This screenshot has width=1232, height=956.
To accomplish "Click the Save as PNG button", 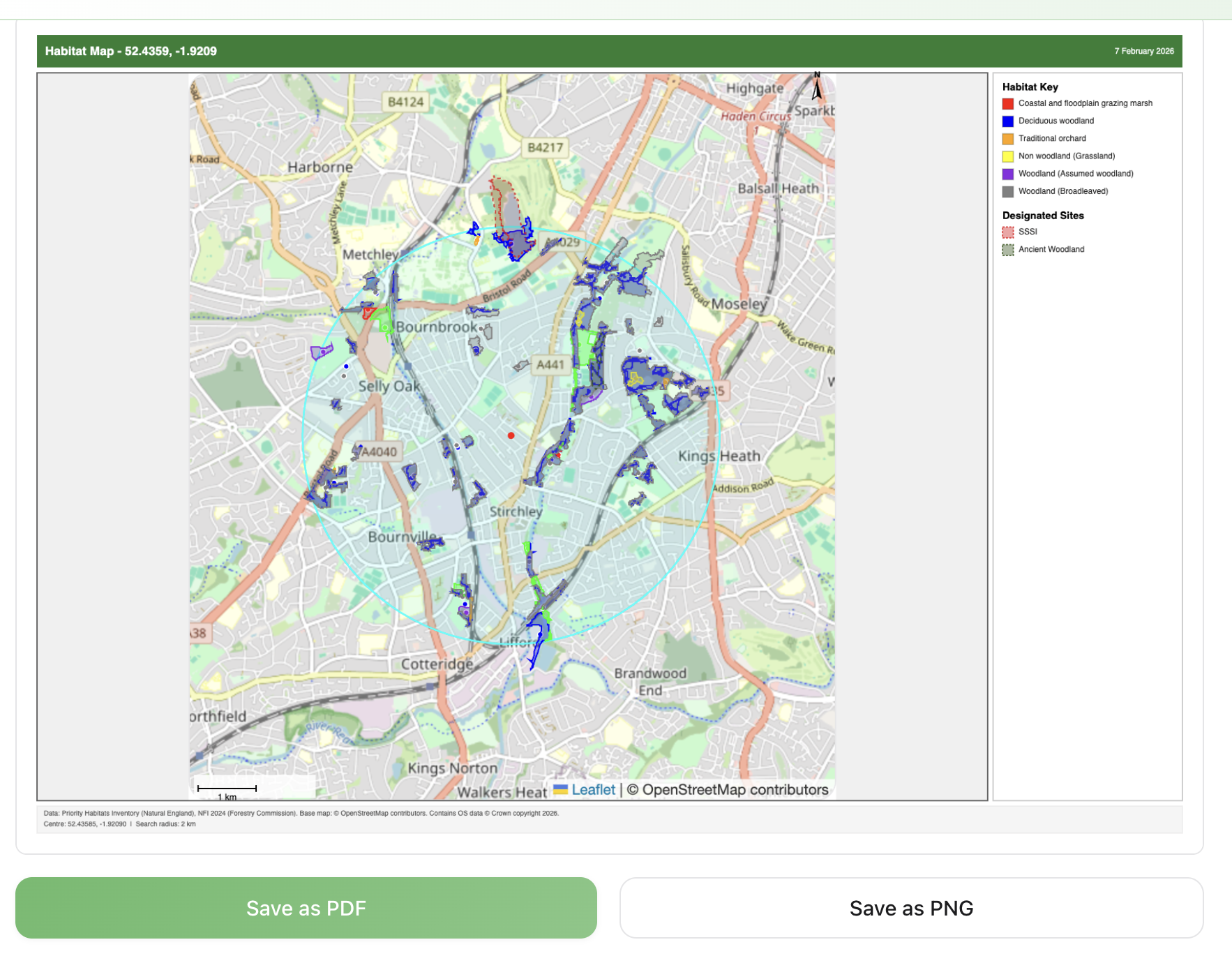I will tap(911, 908).
